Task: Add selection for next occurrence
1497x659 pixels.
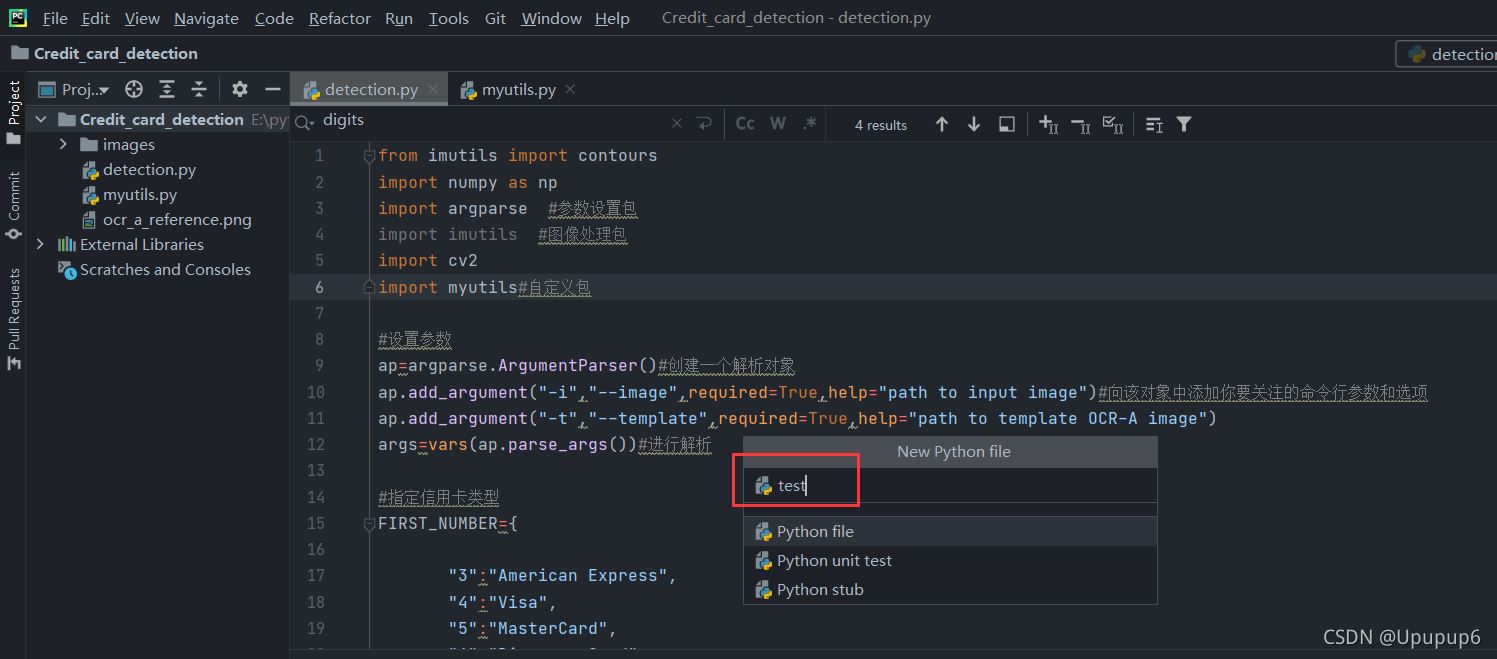Action: pyautogui.click(x=1048, y=124)
